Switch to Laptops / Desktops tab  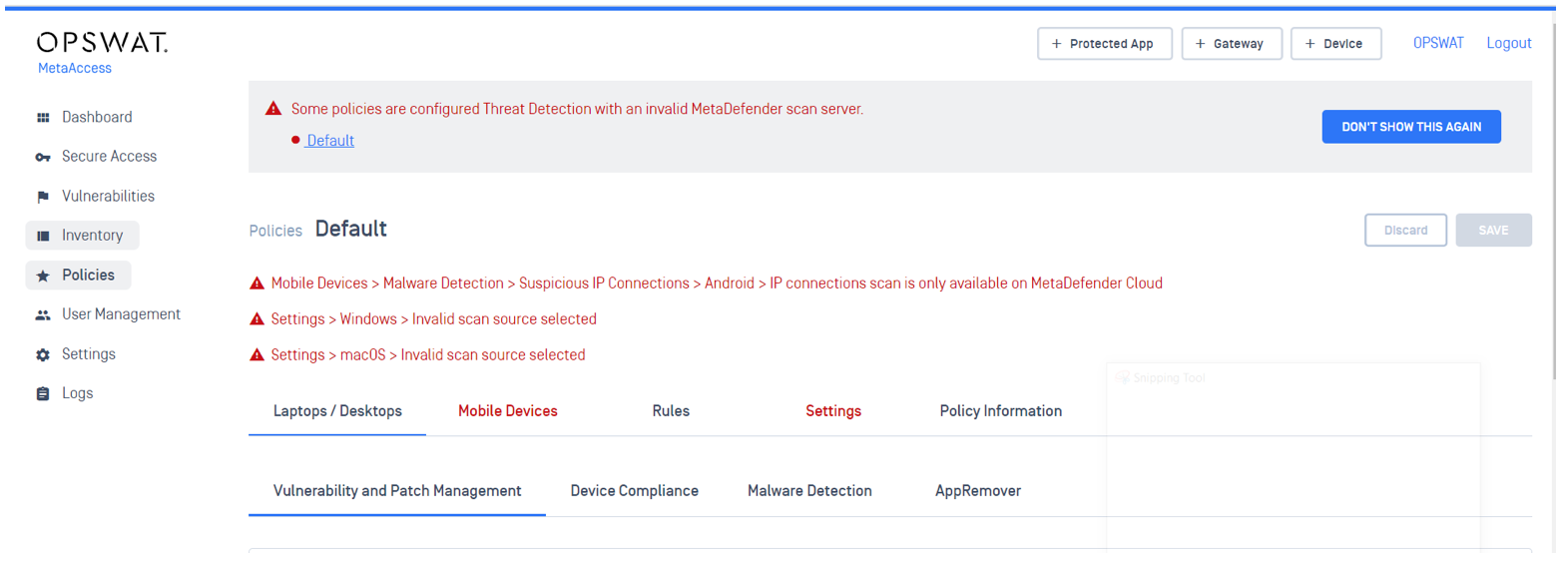[337, 411]
